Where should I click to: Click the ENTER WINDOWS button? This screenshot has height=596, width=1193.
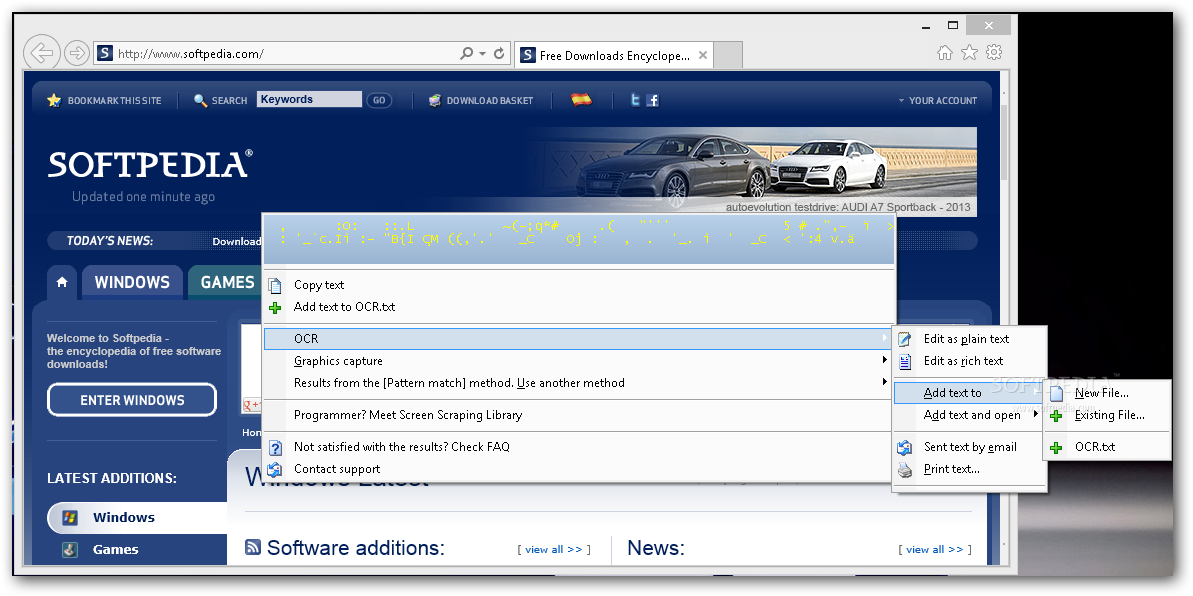pos(132,400)
